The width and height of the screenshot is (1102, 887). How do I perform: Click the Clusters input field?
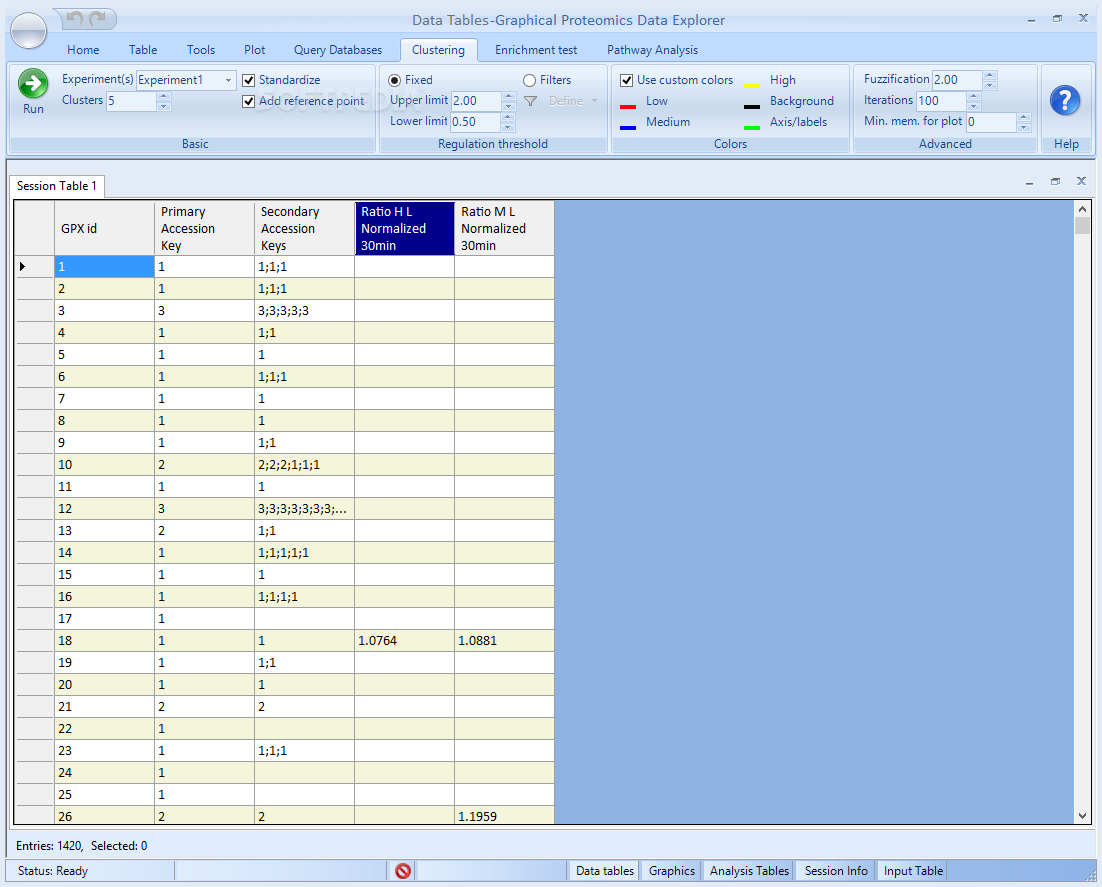point(131,101)
